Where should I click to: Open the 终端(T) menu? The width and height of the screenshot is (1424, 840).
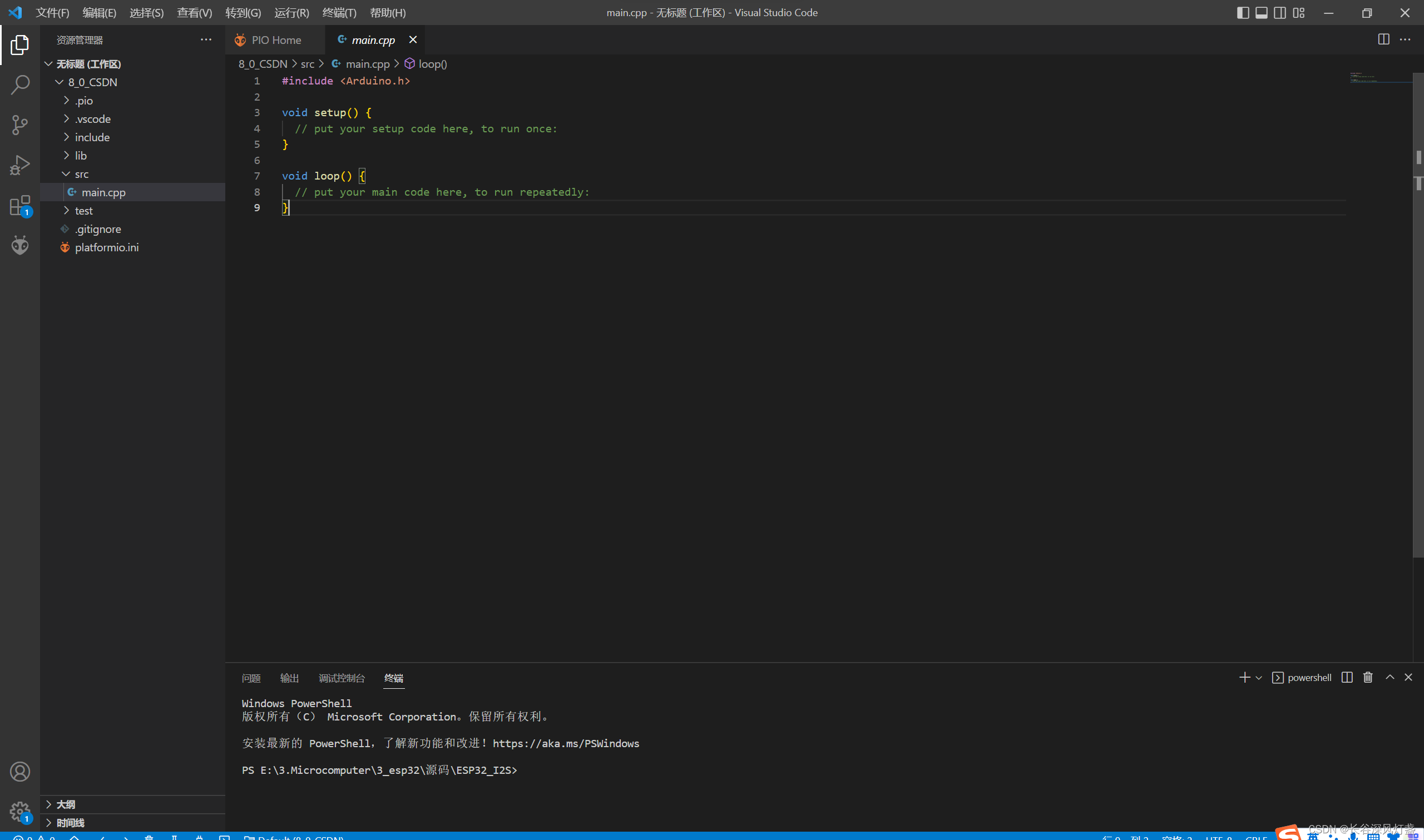[339, 12]
